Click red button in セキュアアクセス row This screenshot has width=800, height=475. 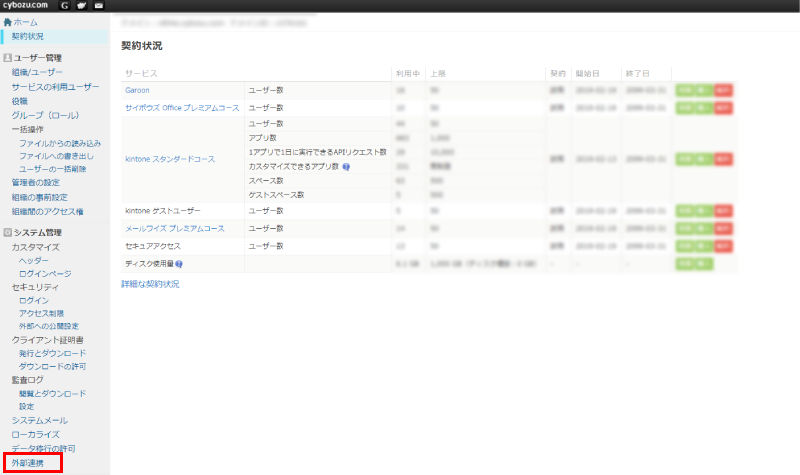[x=723, y=246]
